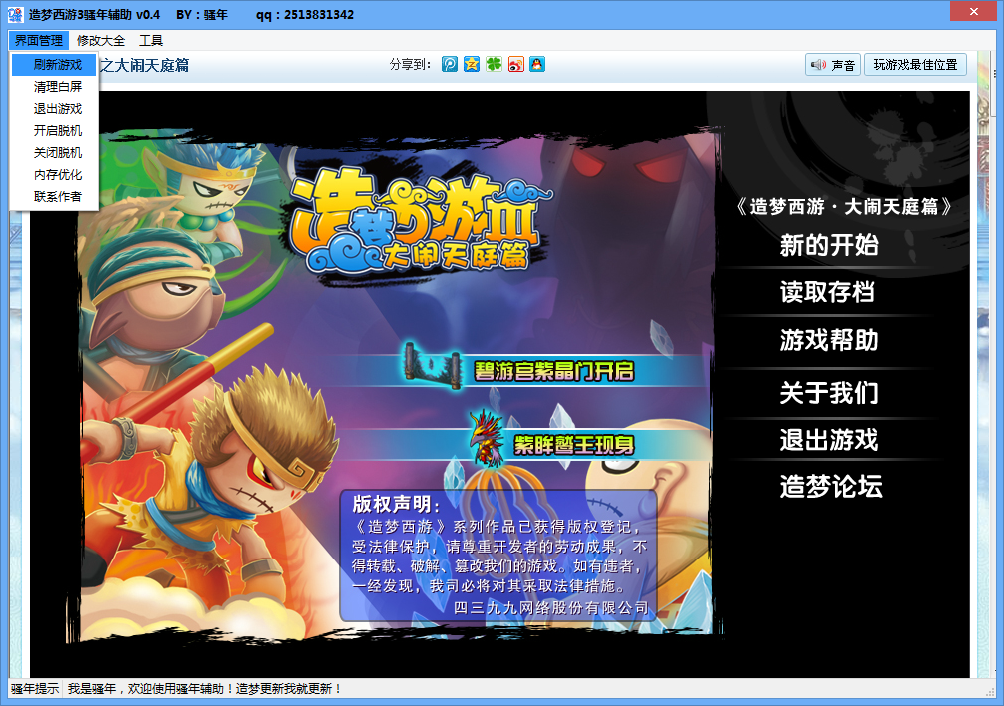Viewport: 1004px width, 706px height.
Task: Open the 修改大全 menu
Action: coord(101,40)
